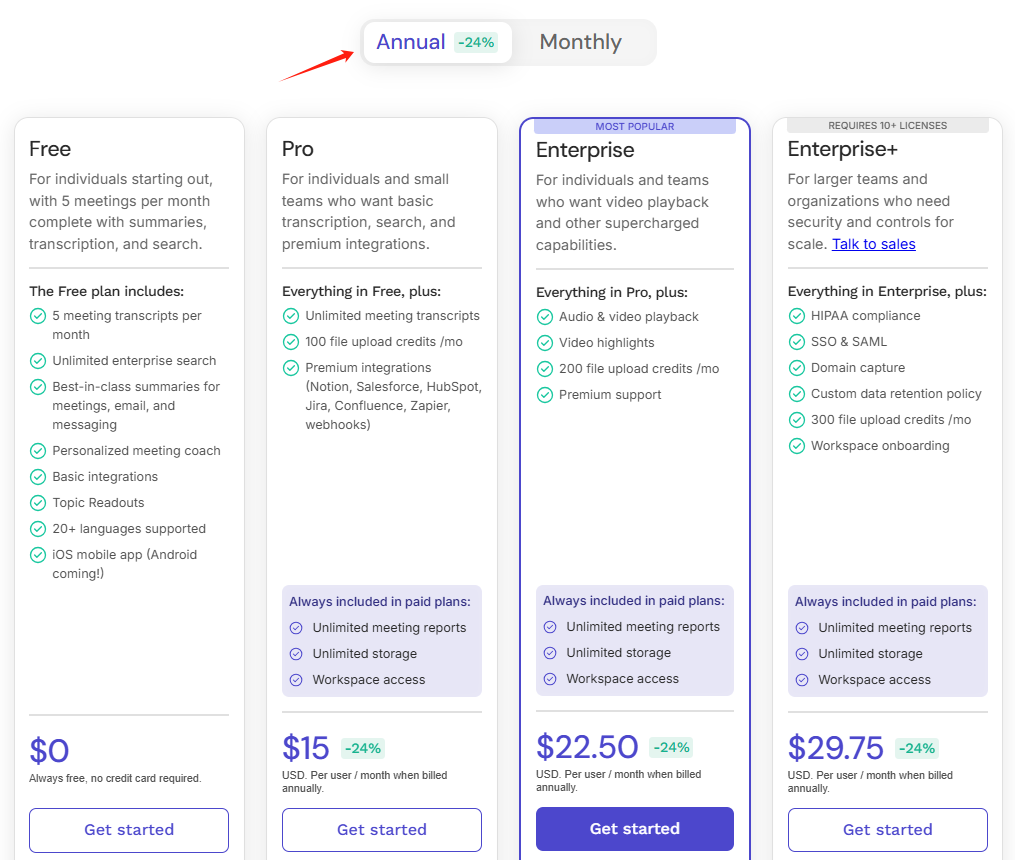The image size is (1015, 860).
Task: Click checkmark icon beside Premium support
Action: coord(545,395)
